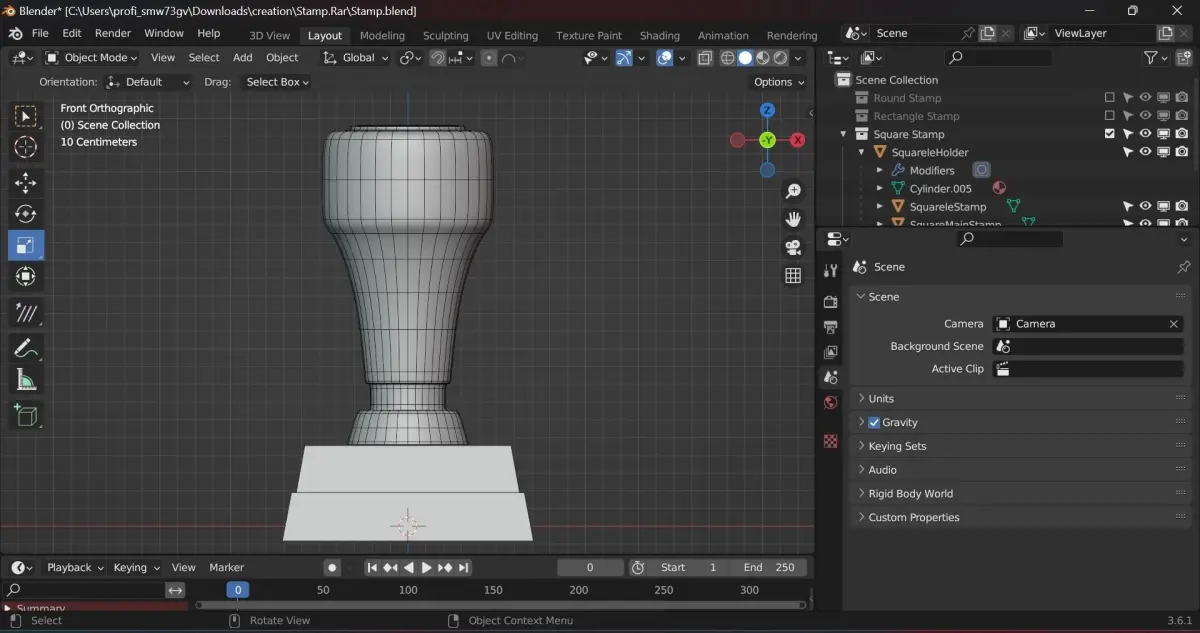Open the outliner filter dropdown
Image resolution: width=1200 pixels, height=633 pixels.
(1156, 58)
